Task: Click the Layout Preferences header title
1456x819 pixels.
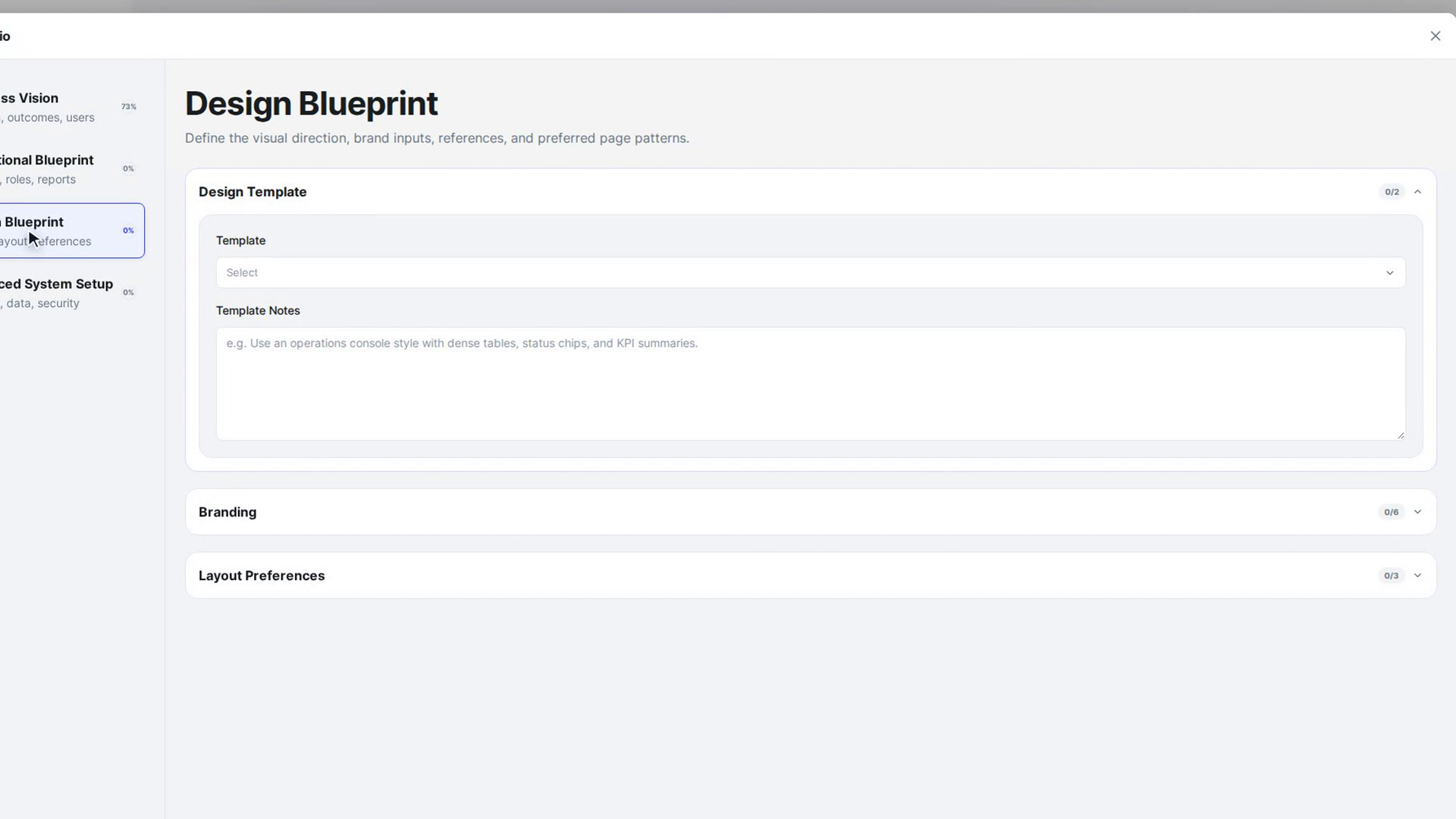Action: tap(262, 576)
